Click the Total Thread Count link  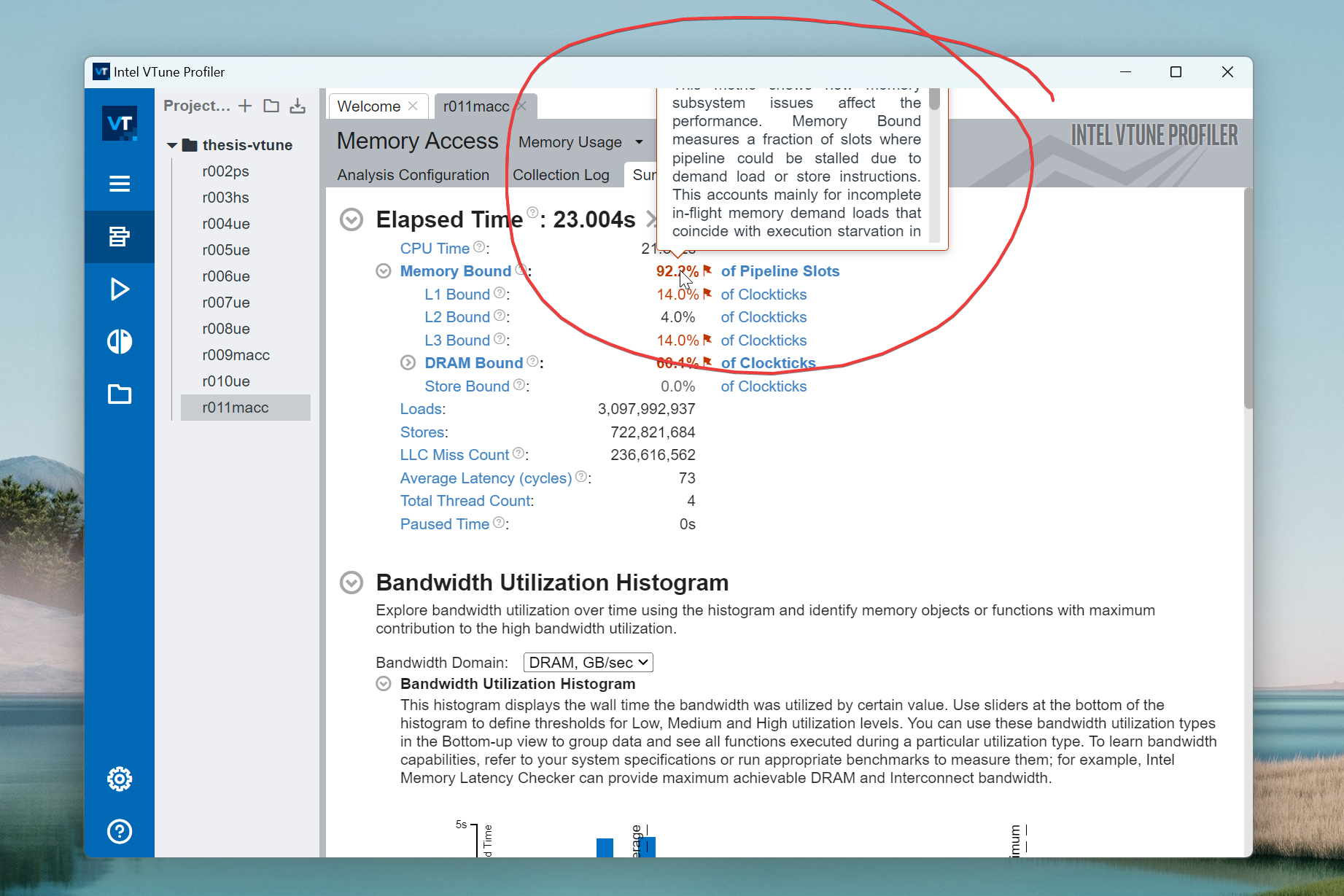[466, 501]
